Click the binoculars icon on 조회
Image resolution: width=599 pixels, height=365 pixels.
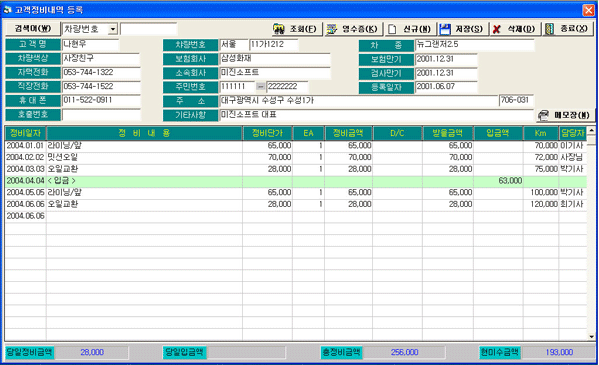click(x=279, y=29)
